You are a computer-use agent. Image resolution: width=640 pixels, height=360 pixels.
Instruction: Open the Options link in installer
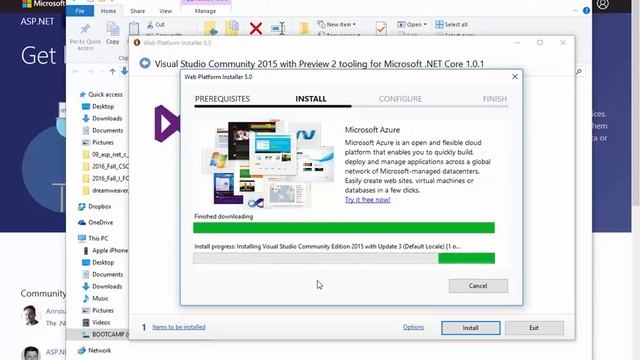[x=413, y=327]
